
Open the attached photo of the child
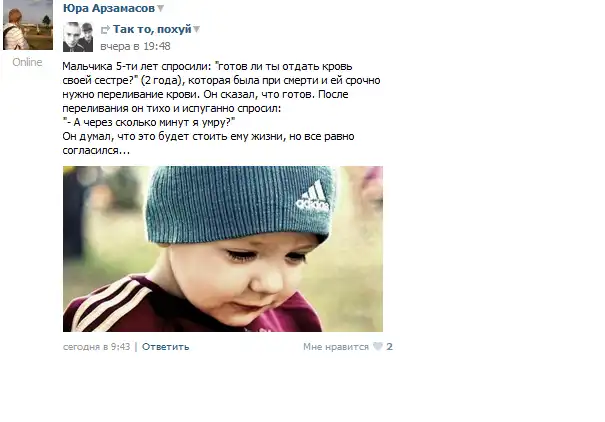[223, 249]
